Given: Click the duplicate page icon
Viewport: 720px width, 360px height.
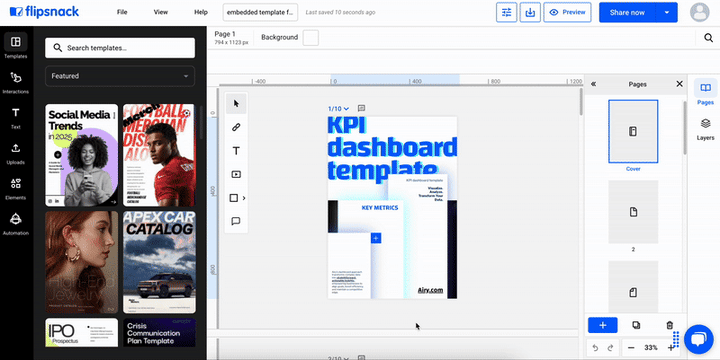Looking at the screenshot, I should [636, 325].
